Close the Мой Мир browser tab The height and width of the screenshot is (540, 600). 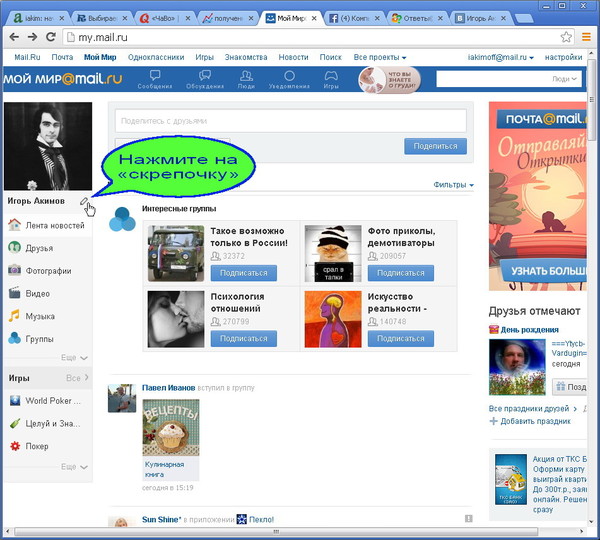coord(314,18)
